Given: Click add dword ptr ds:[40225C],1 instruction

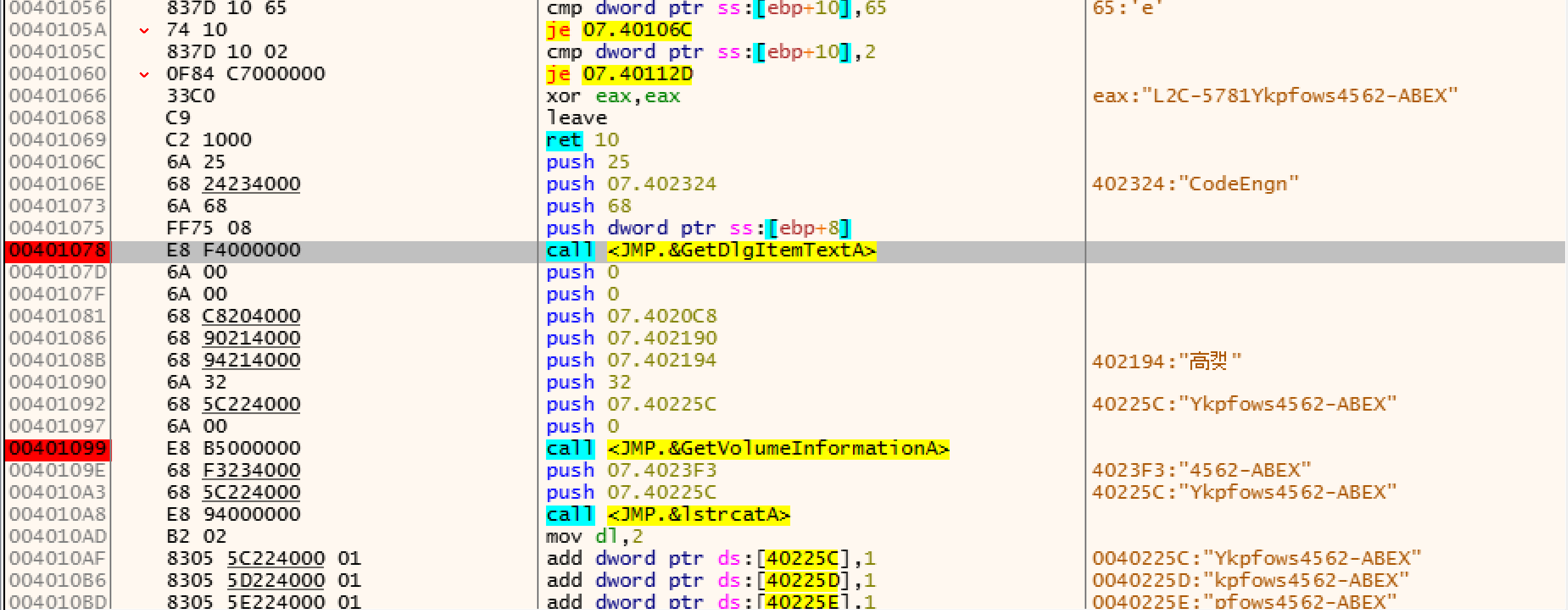Looking at the screenshot, I should point(711,558).
